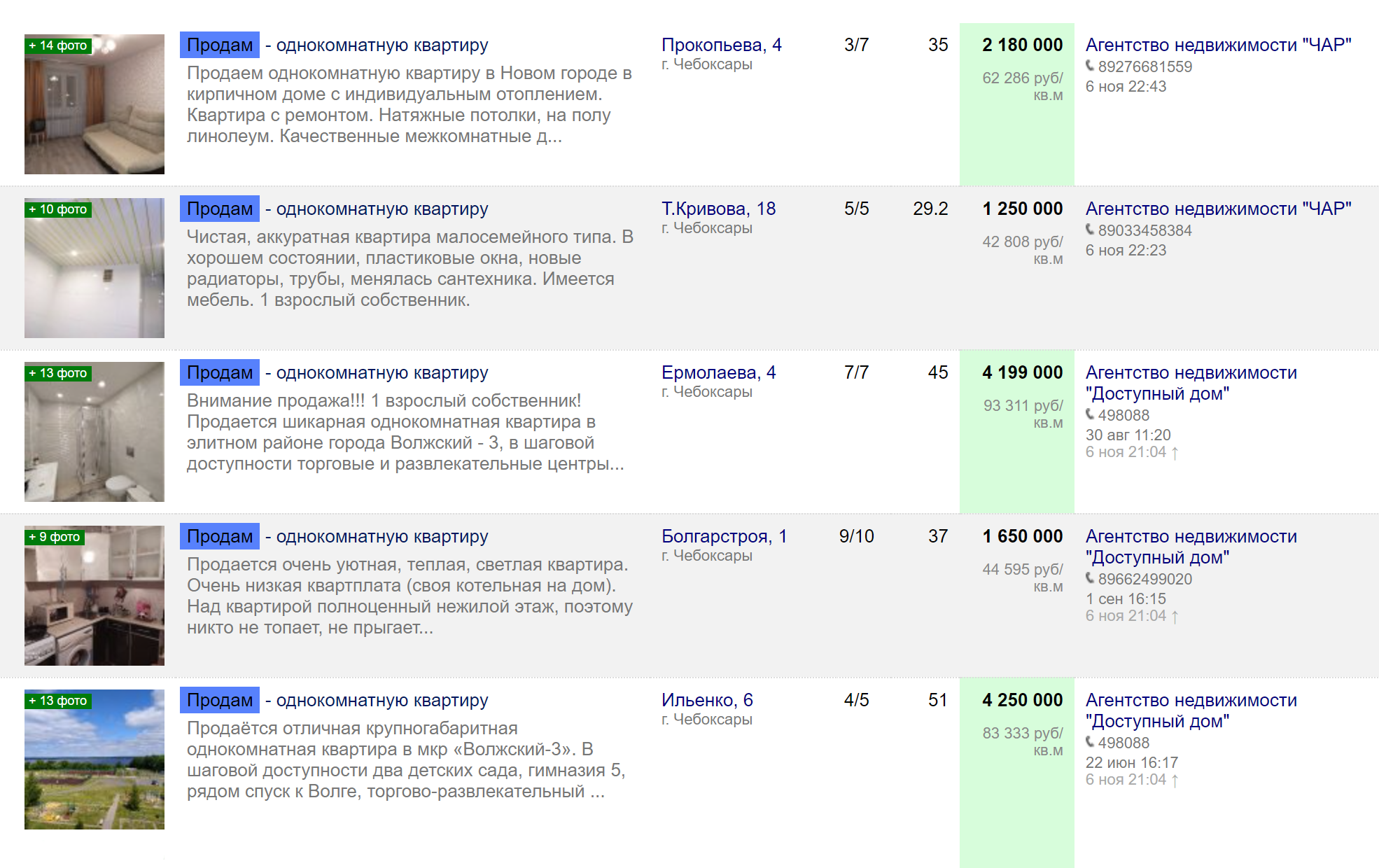Click the phone icon beside 89033458384
This screenshot has height=868, width=1379.
click(x=1090, y=230)
